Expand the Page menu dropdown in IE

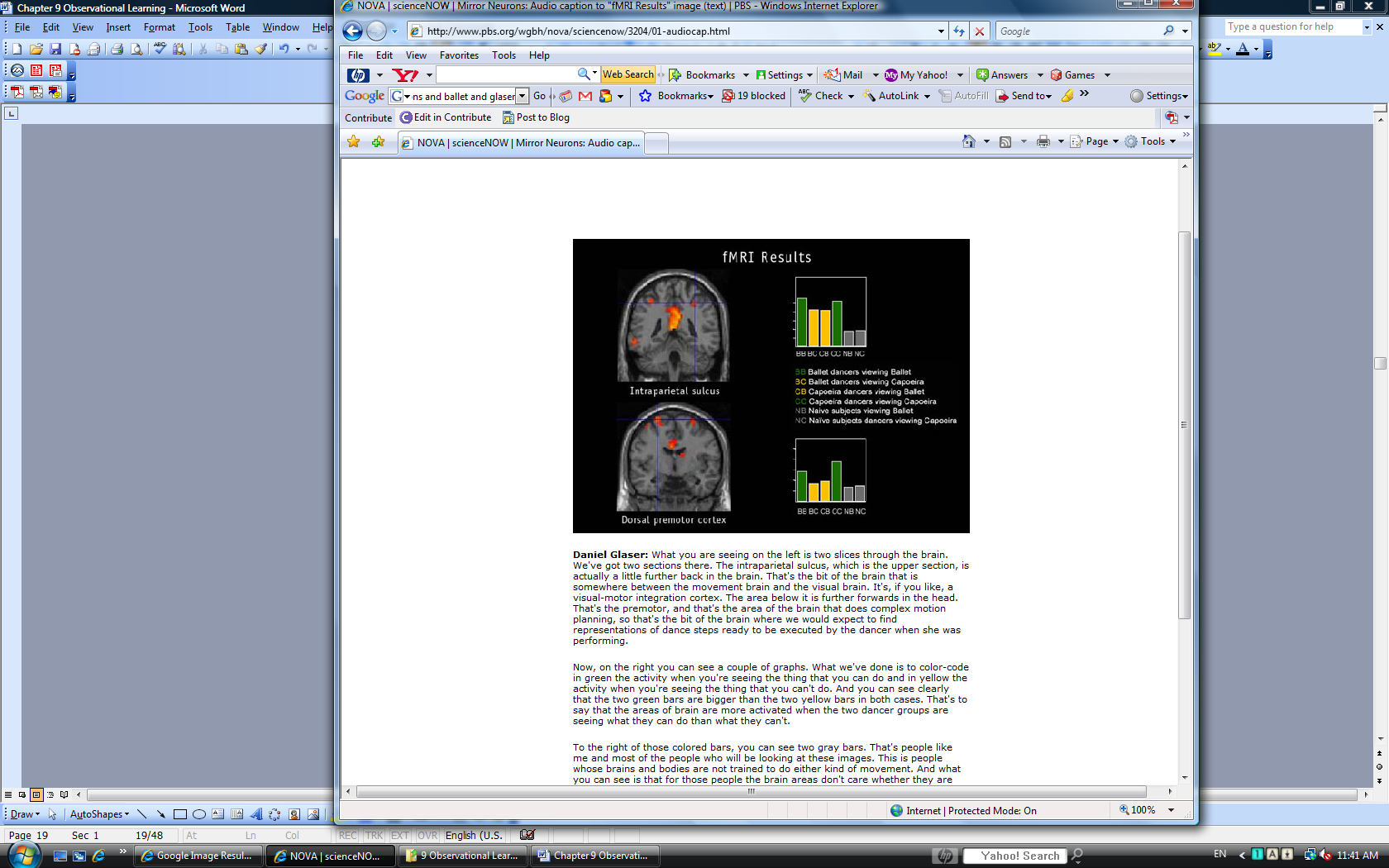(1095, 141)
